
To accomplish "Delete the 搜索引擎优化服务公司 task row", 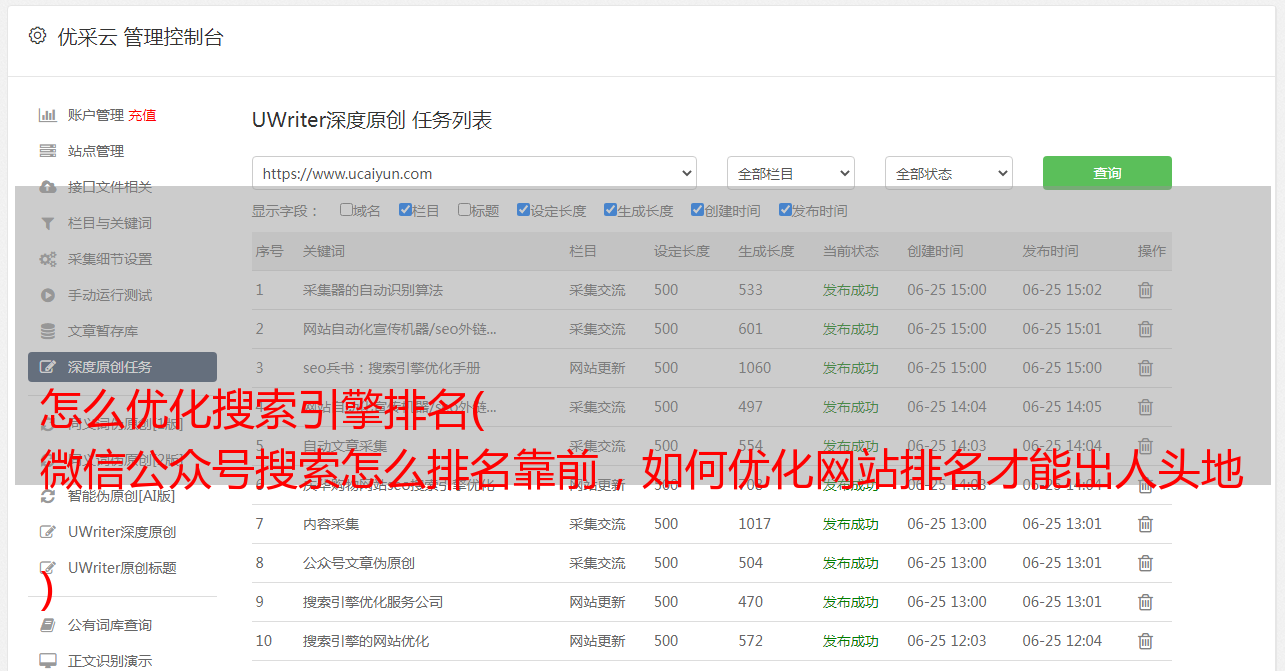I will (1146, 602).
